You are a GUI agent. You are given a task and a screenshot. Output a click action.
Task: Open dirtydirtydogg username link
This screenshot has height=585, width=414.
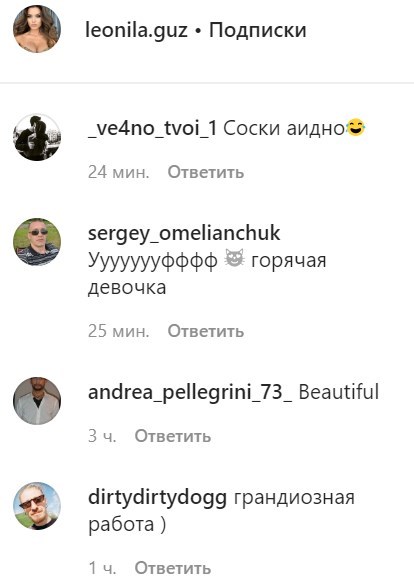tap(157, 498)
